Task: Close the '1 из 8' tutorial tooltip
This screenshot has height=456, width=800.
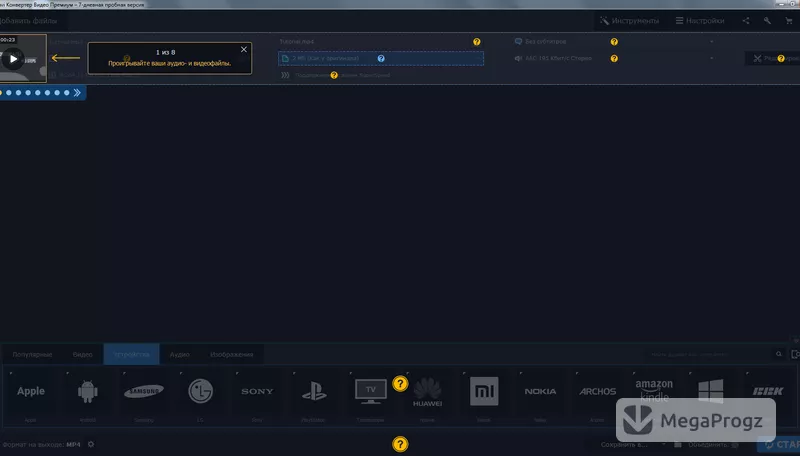Action: [244, 49]
